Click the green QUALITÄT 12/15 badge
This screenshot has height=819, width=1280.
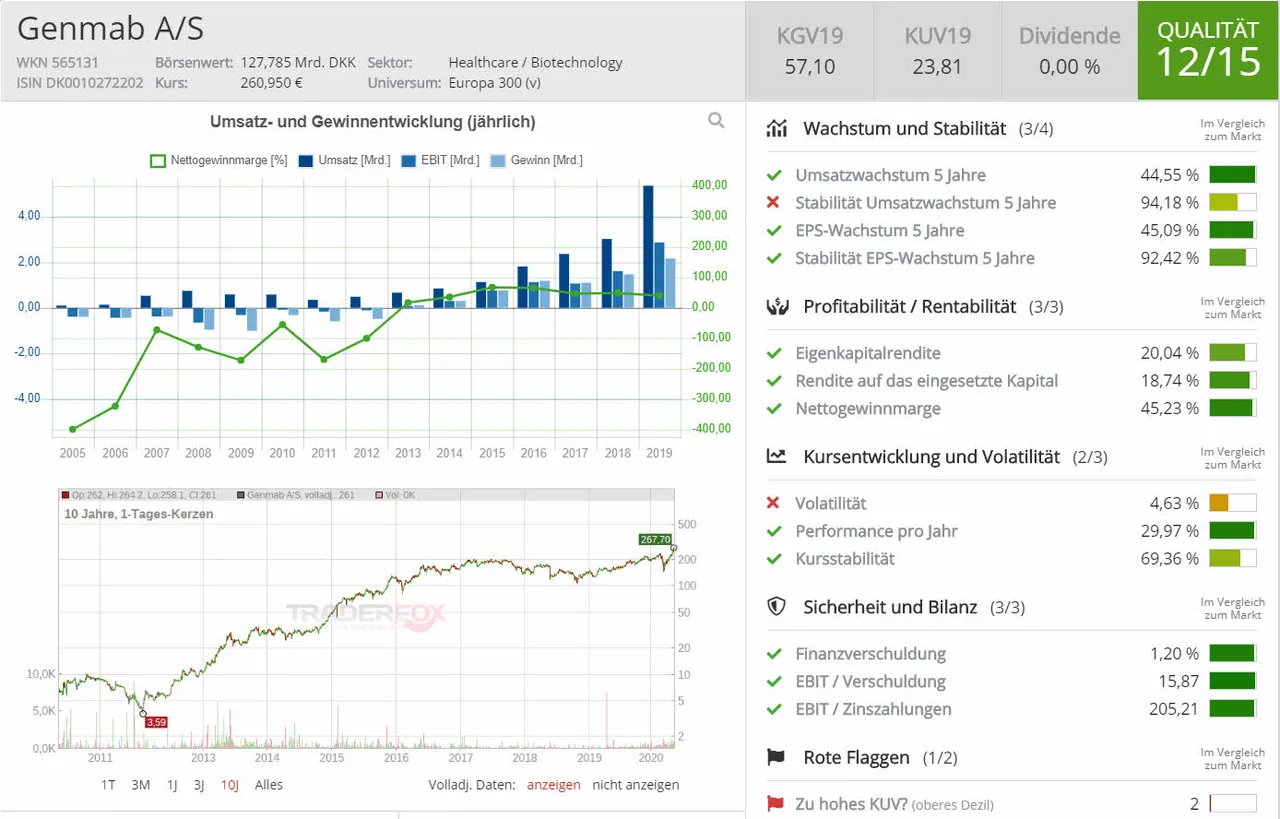(1208, 50)
